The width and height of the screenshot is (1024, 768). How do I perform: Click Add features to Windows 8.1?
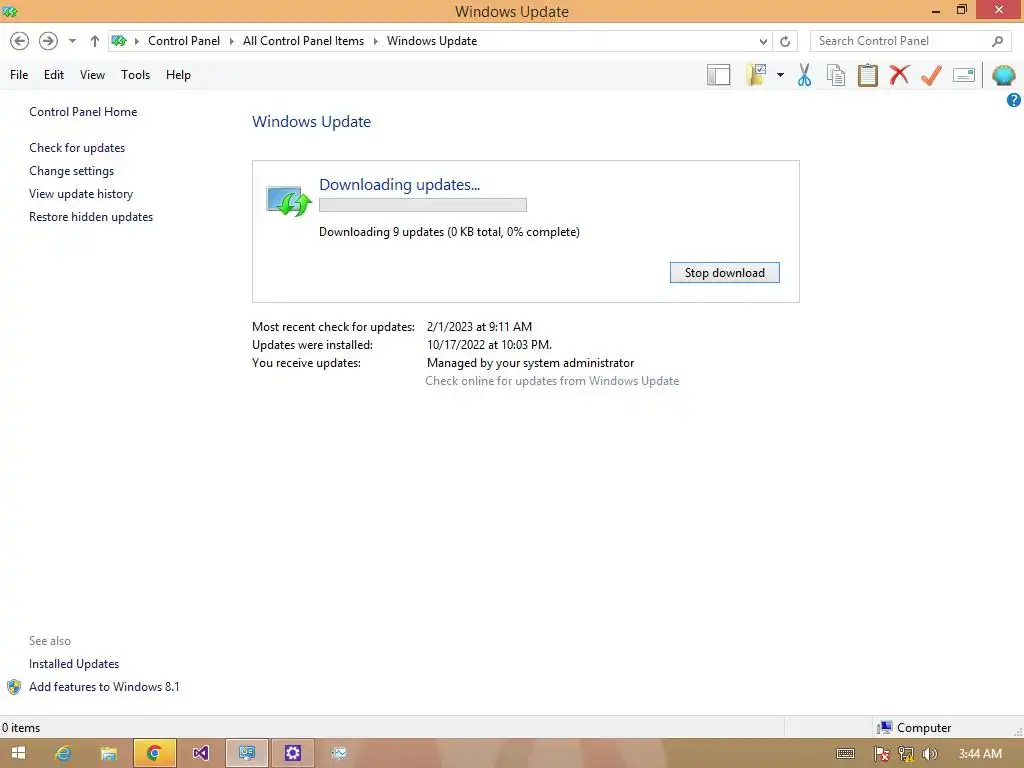point(104,686)
